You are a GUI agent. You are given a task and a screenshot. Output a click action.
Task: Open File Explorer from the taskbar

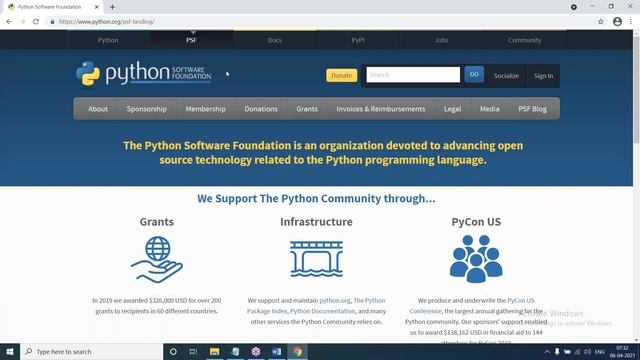pos(214,351)
